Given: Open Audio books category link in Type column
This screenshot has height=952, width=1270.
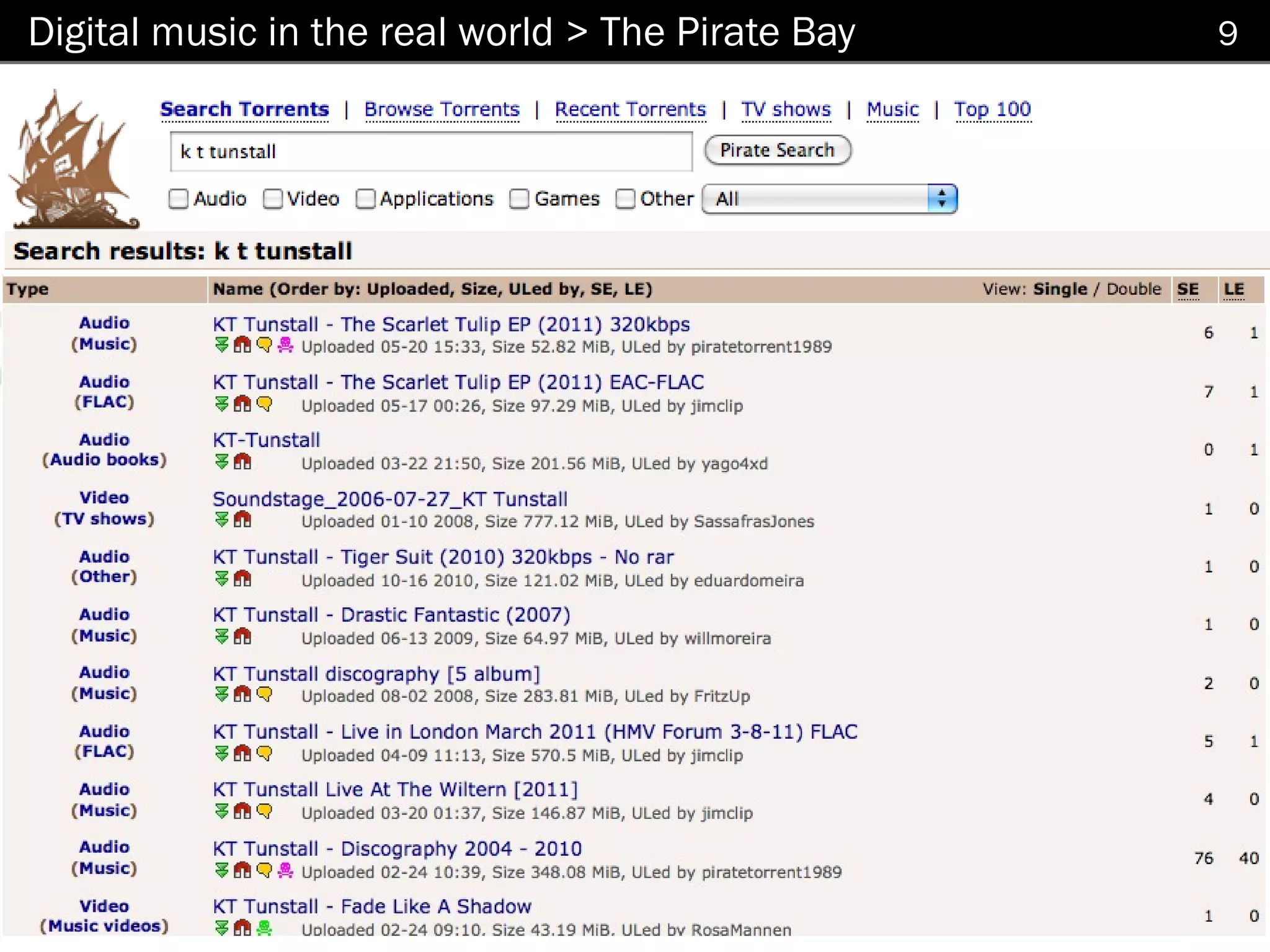Looking at the screenshot, I should pos(104,460).
